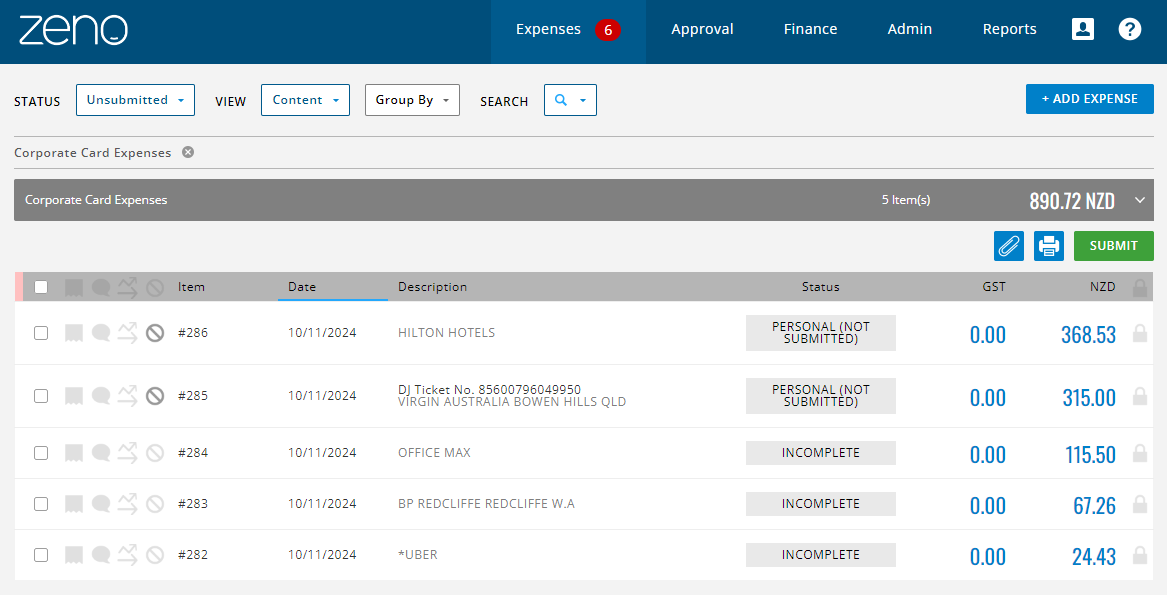Image resolution: width=1167 pixels, height=595 pixels.
Task: Click the personal/blocked icon for item #286
Action: point(155,333)
